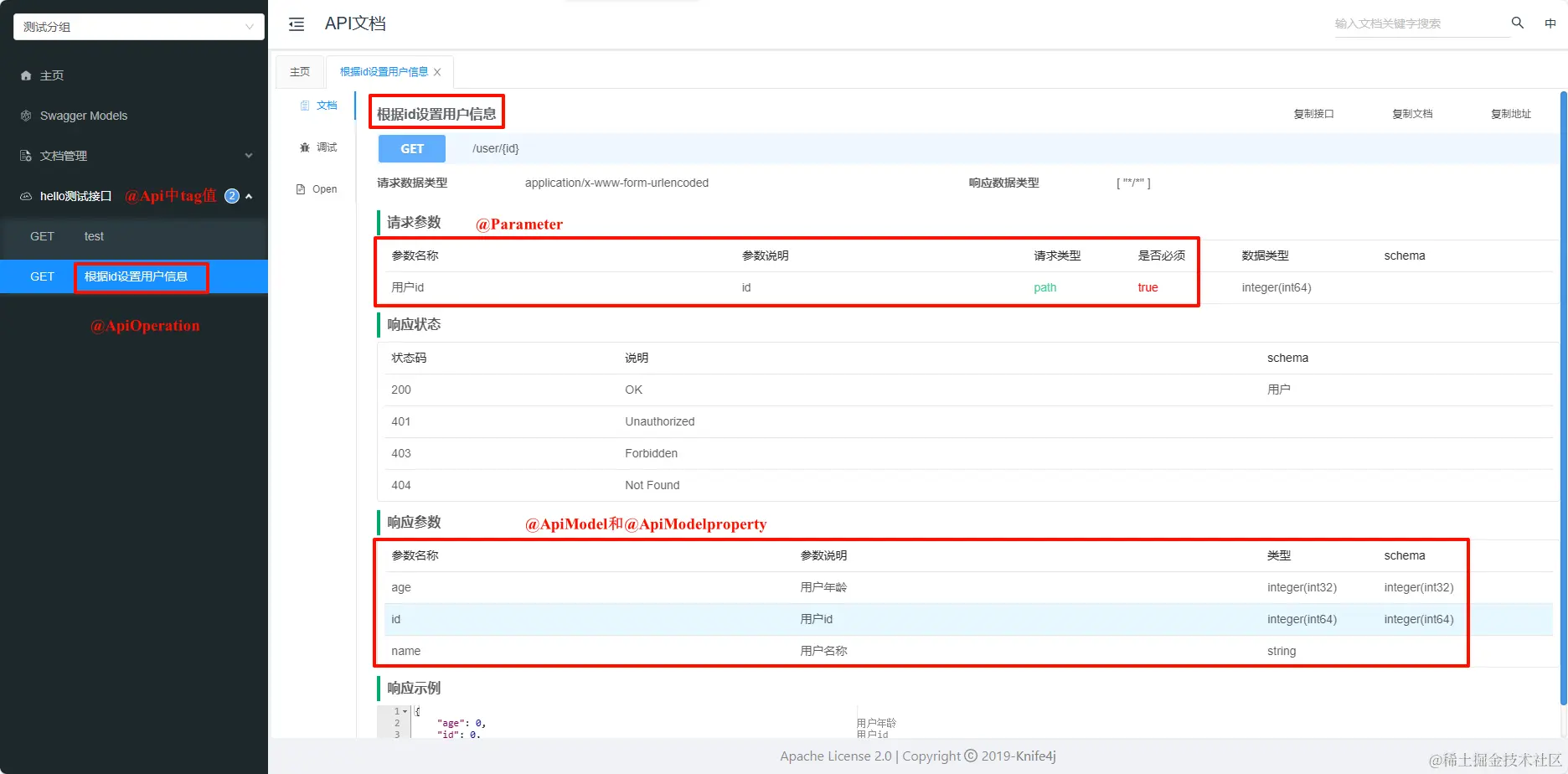Expand the 文档管理 menu chevron

(x=249, y=156)
